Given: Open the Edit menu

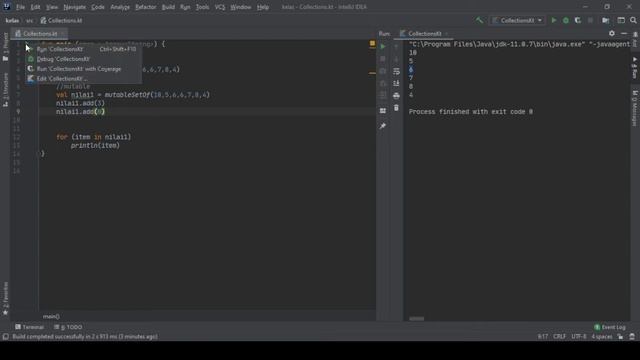Looking at the screenshot, I should point(36,7).
